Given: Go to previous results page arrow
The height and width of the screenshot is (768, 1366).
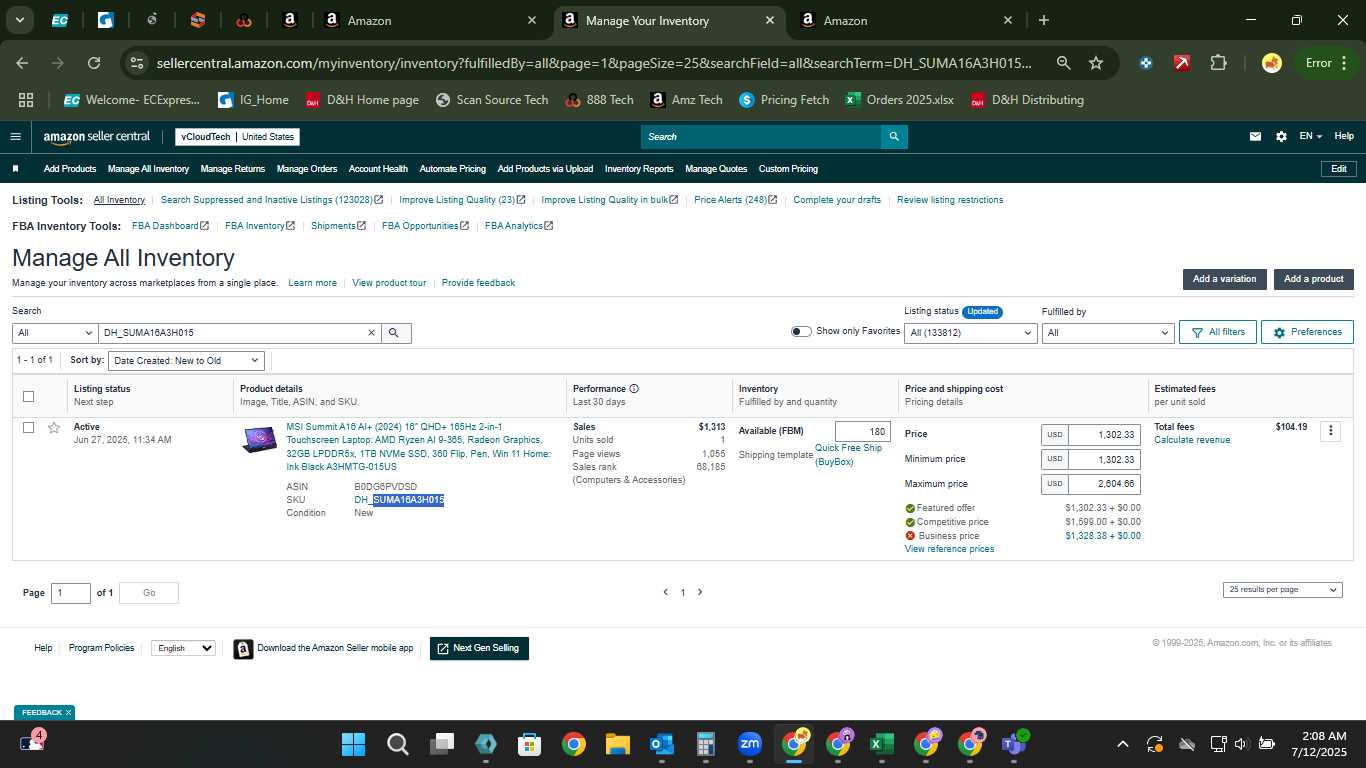Looking at the screenshot, I should click(666, 592).
